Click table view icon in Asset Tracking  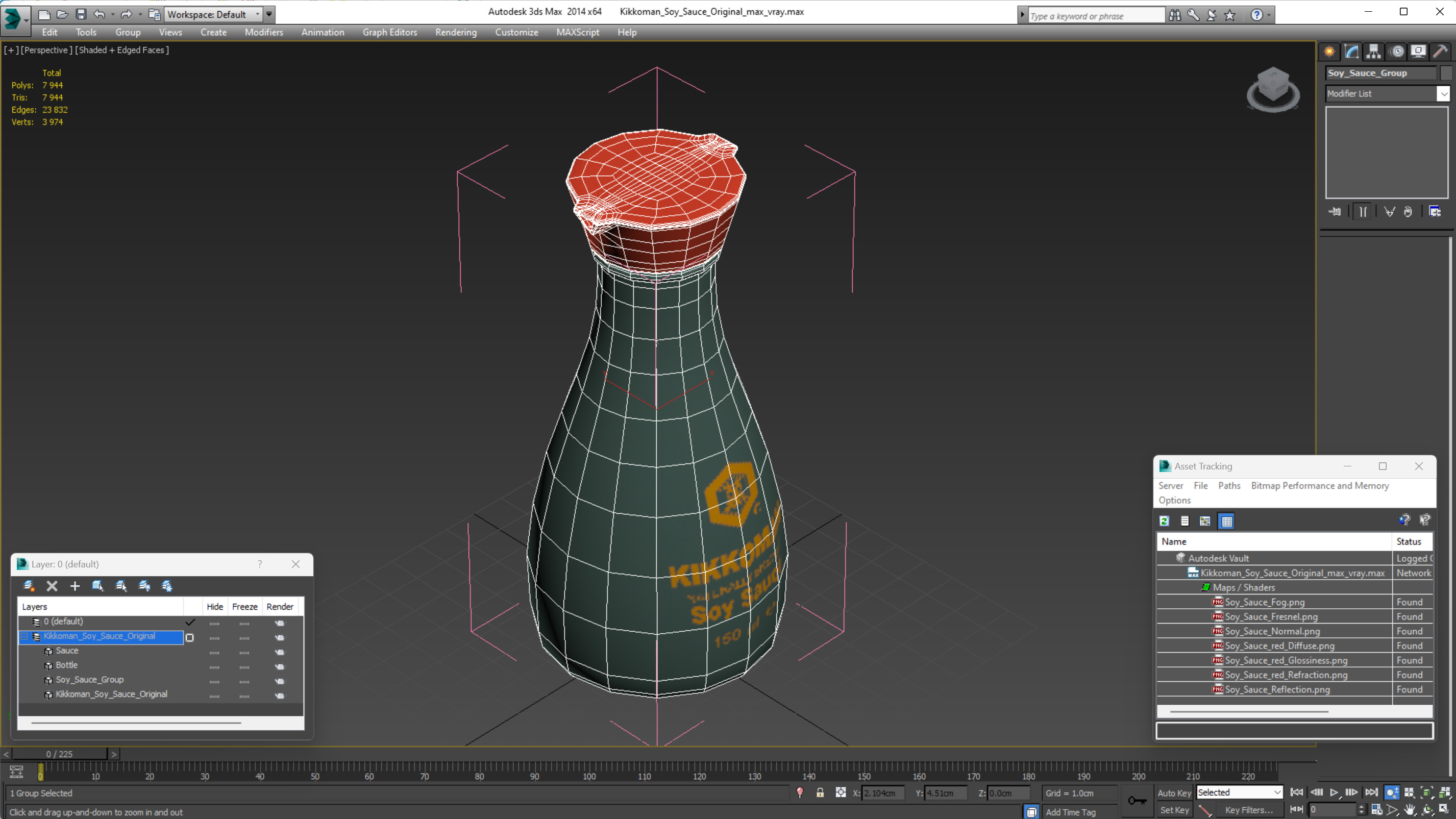point(1226,520)
